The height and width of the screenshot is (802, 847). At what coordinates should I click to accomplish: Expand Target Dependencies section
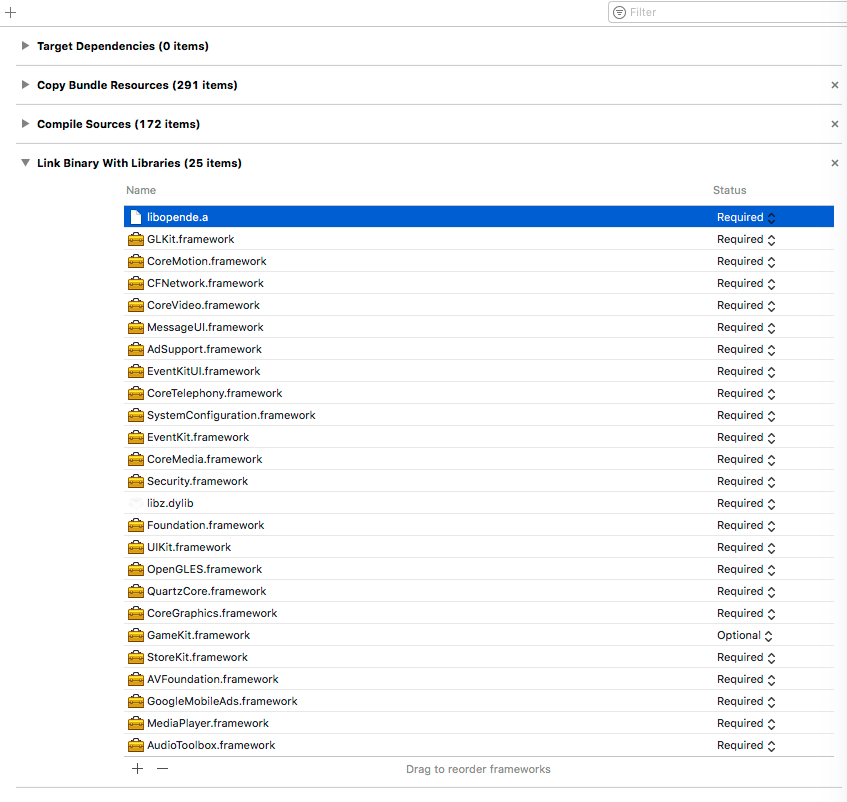[24, 46]
